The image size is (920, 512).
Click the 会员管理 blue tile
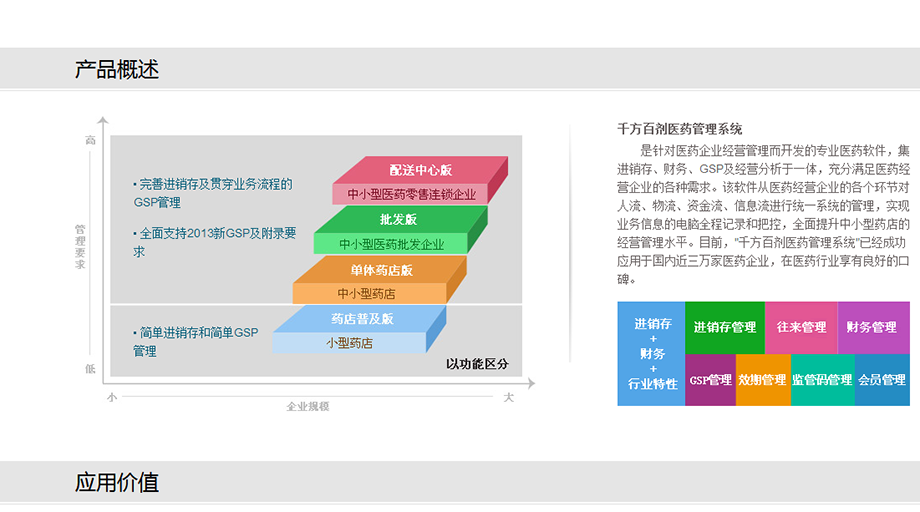pyautogui.click(x=882, y=380)
